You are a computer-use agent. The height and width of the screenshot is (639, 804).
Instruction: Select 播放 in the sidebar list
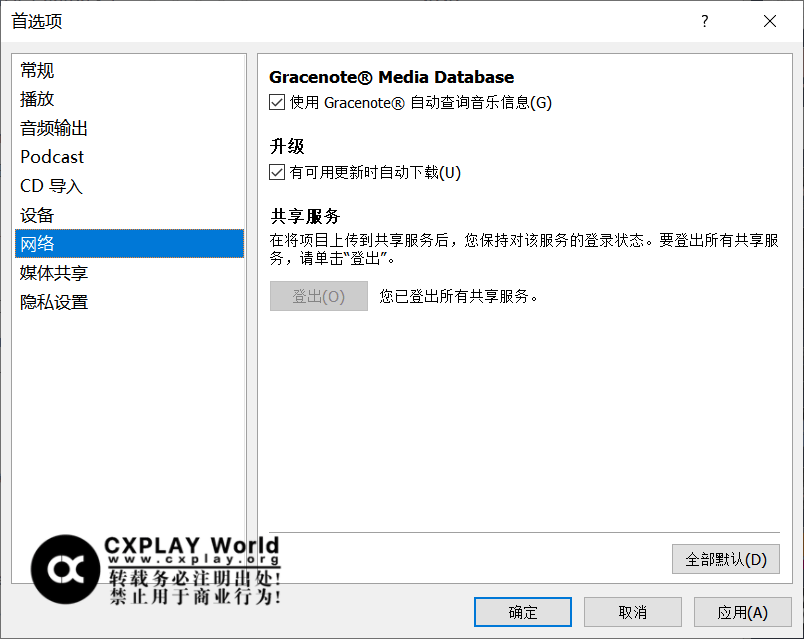(129, 99)
